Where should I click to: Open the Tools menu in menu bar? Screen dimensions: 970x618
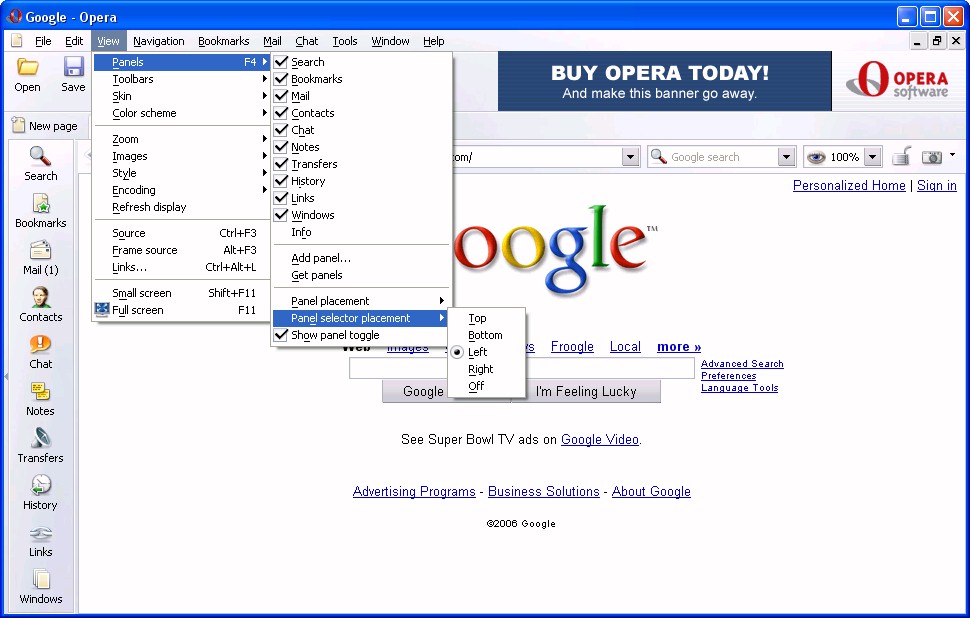coord(345,41)
